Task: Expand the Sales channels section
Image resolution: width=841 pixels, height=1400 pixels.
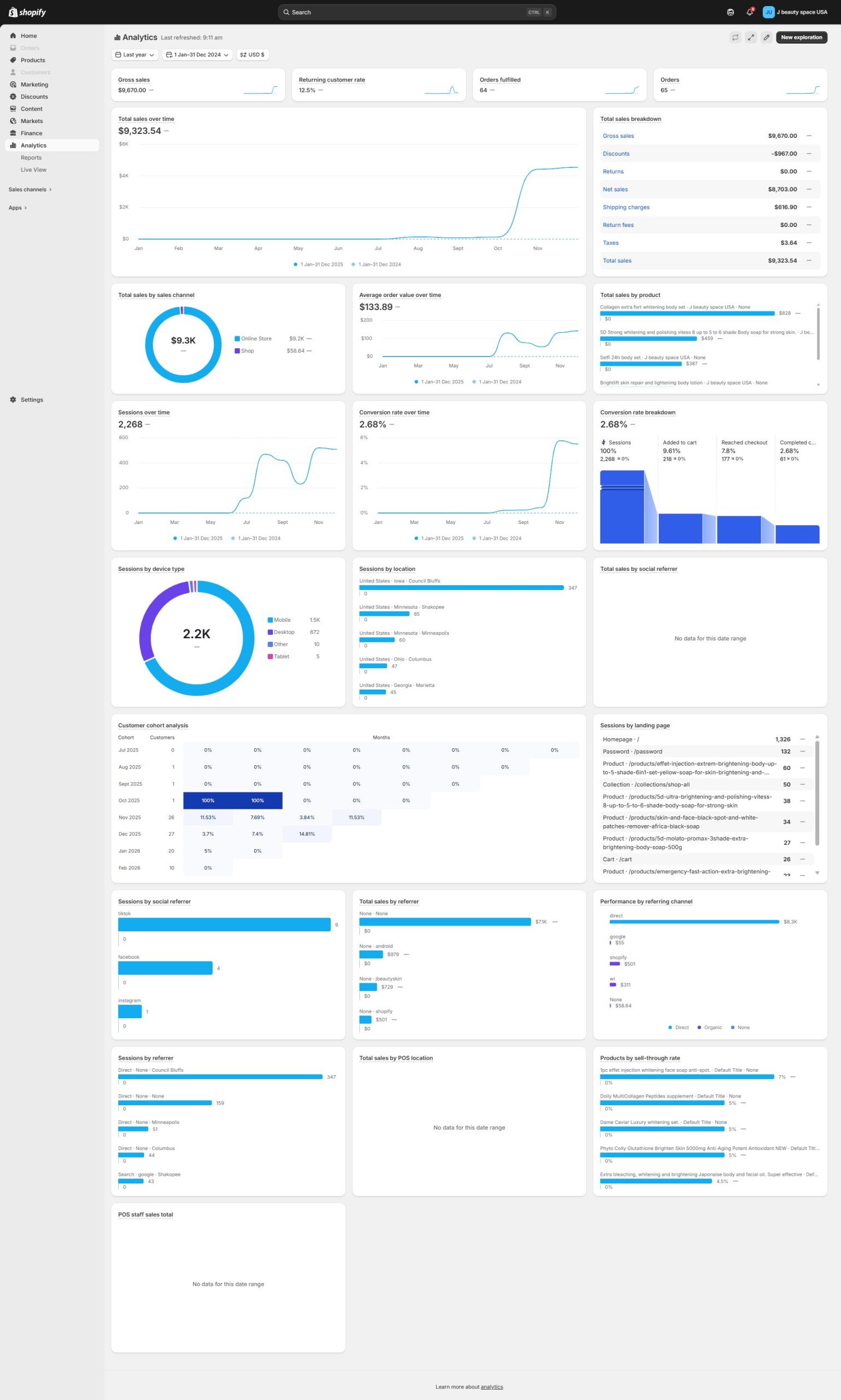Action: click(x=30, y=189)
